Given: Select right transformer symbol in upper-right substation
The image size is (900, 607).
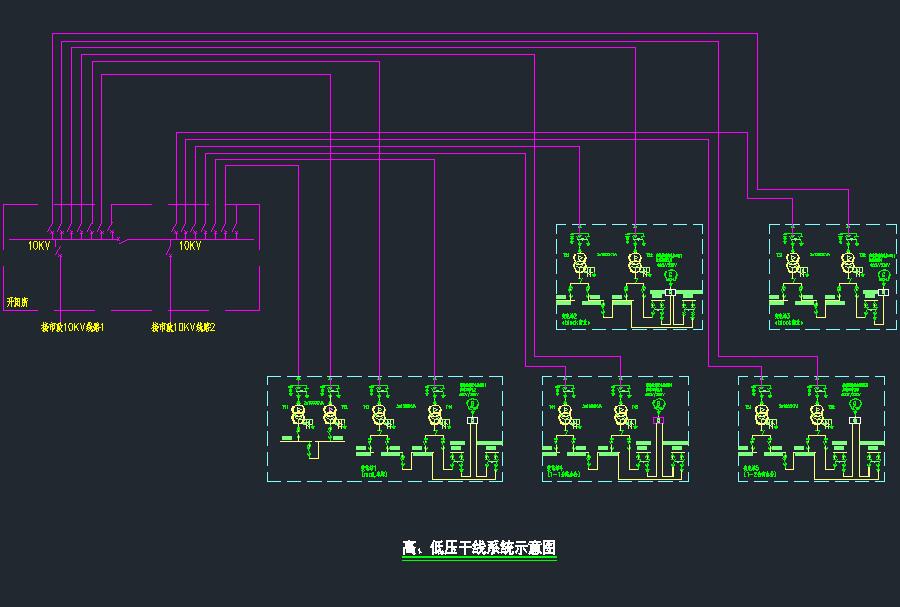Looking at the screenshot, I should click(x=847, y=264).
